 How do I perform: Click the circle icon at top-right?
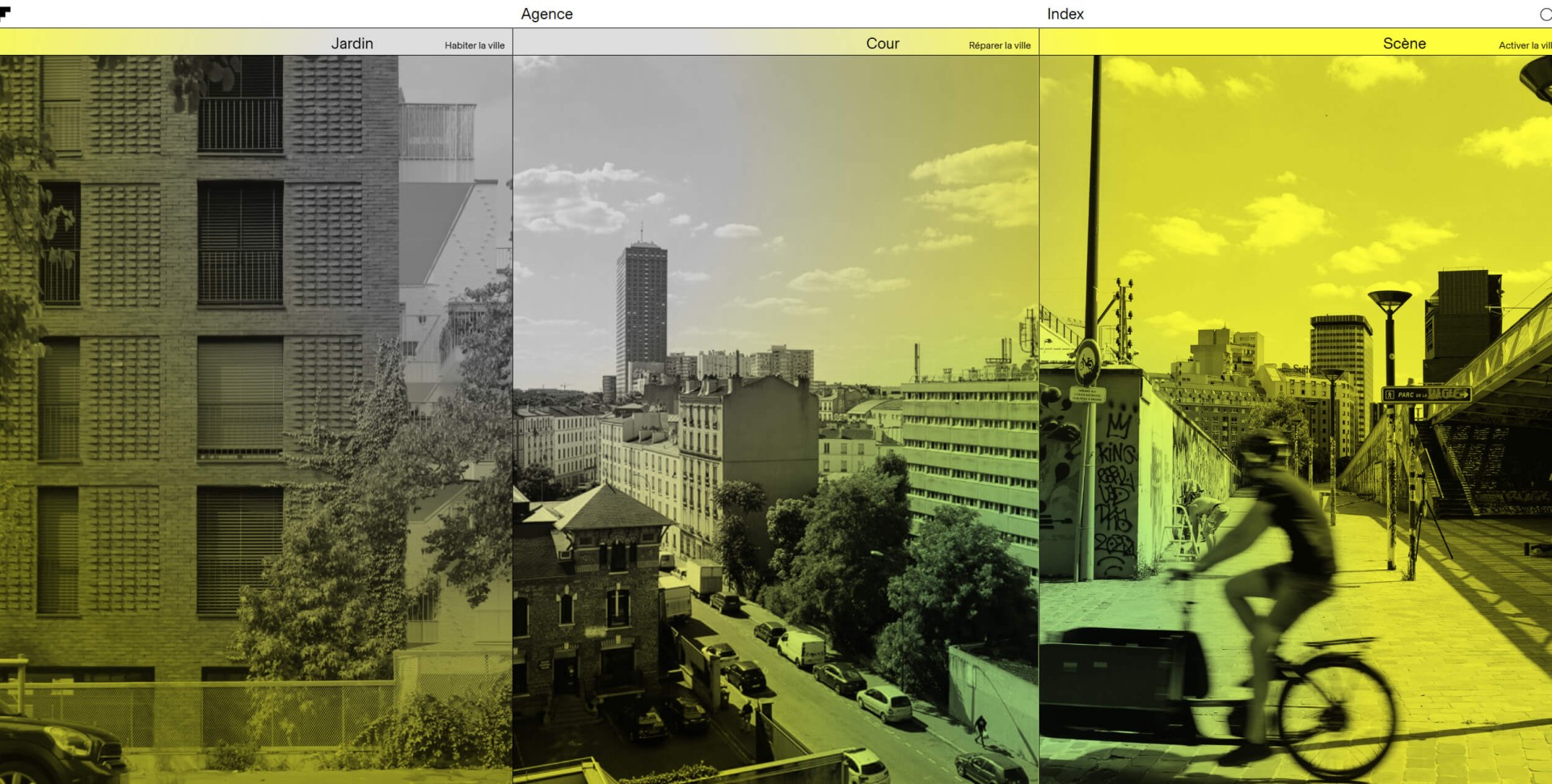(x=1545, y=15)
